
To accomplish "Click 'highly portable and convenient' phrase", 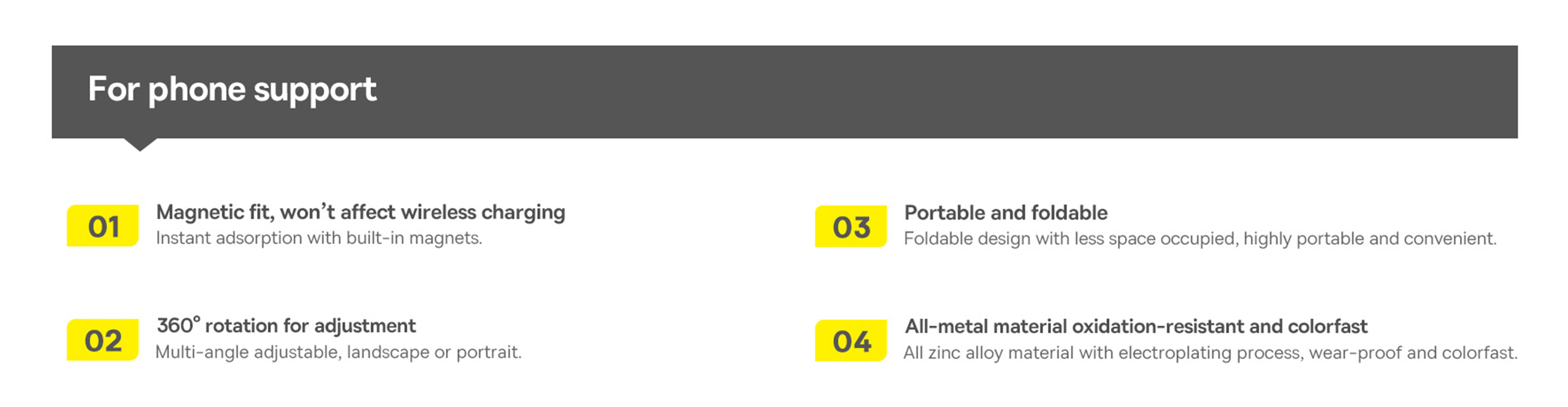I will [x=1370, y=239].
